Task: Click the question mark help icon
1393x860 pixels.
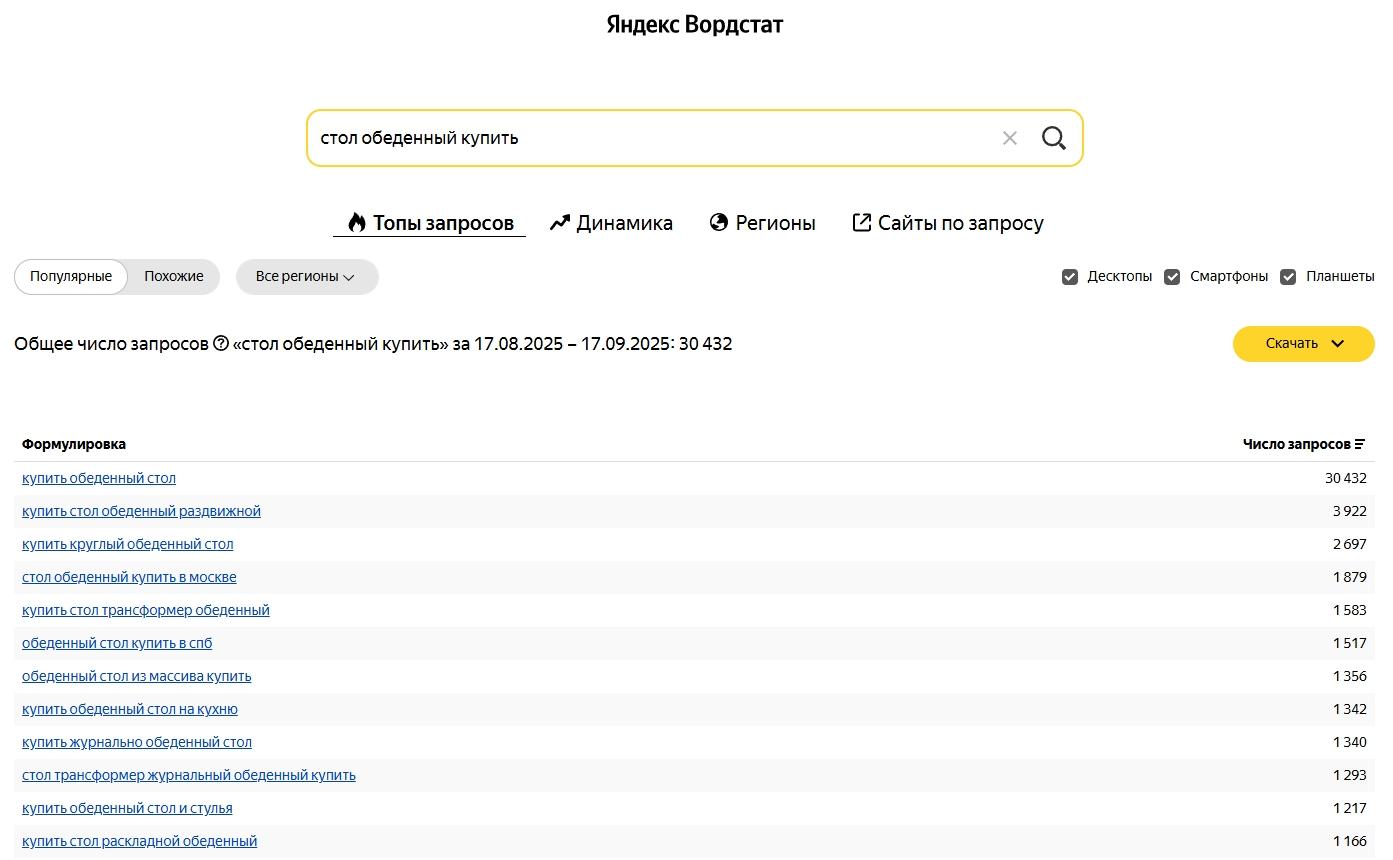Action: 221,344
